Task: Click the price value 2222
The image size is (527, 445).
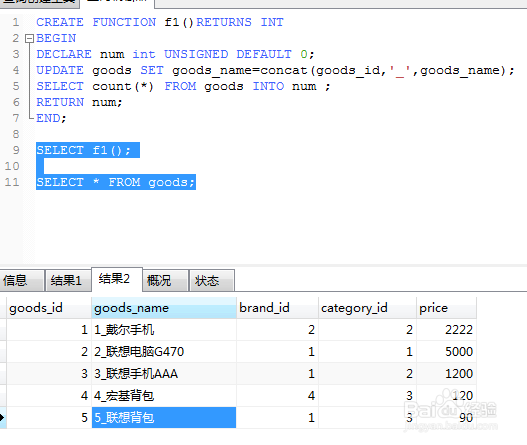Action: coord(459,330)
